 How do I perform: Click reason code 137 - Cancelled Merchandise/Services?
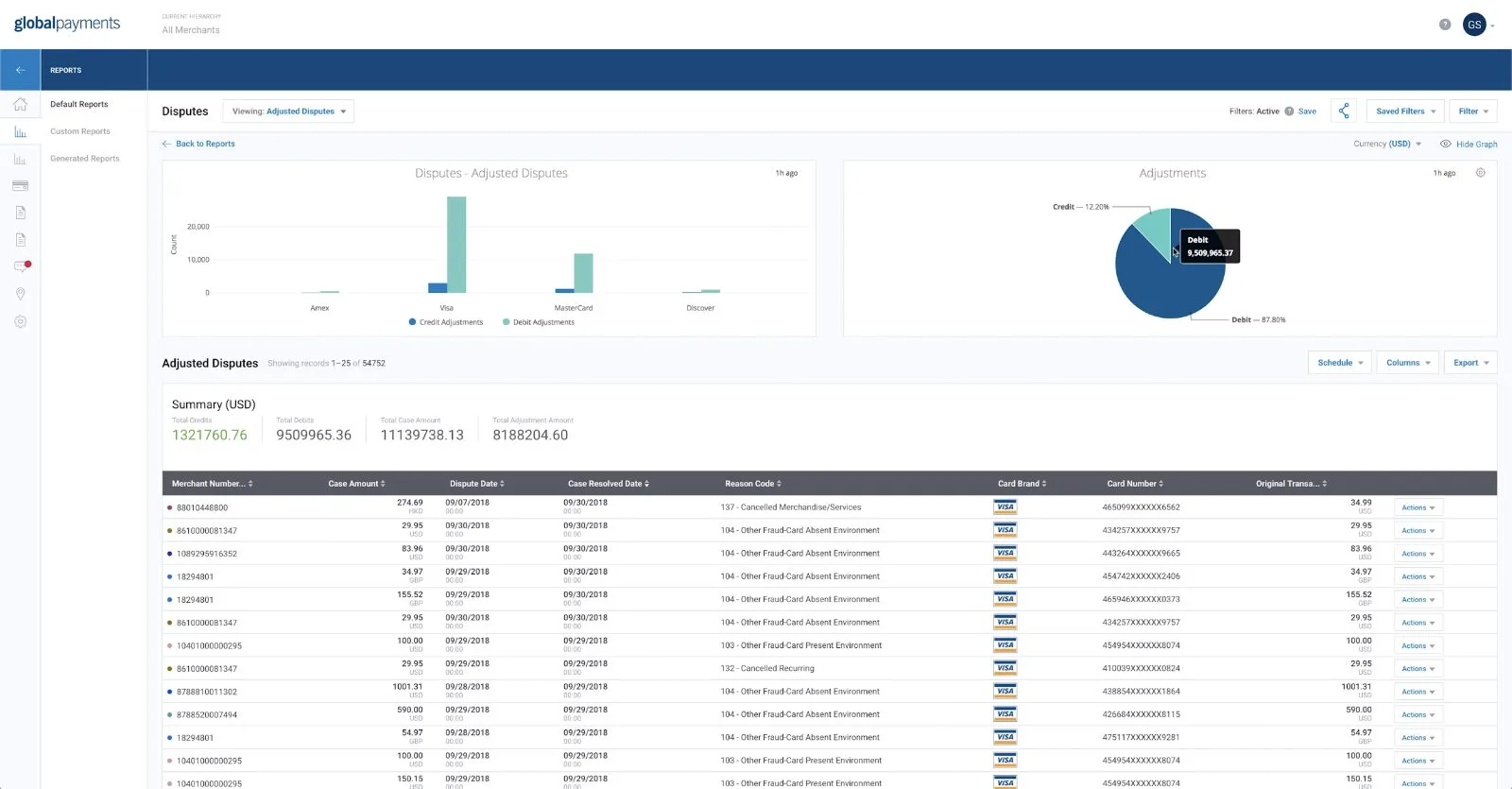[791, 507]
